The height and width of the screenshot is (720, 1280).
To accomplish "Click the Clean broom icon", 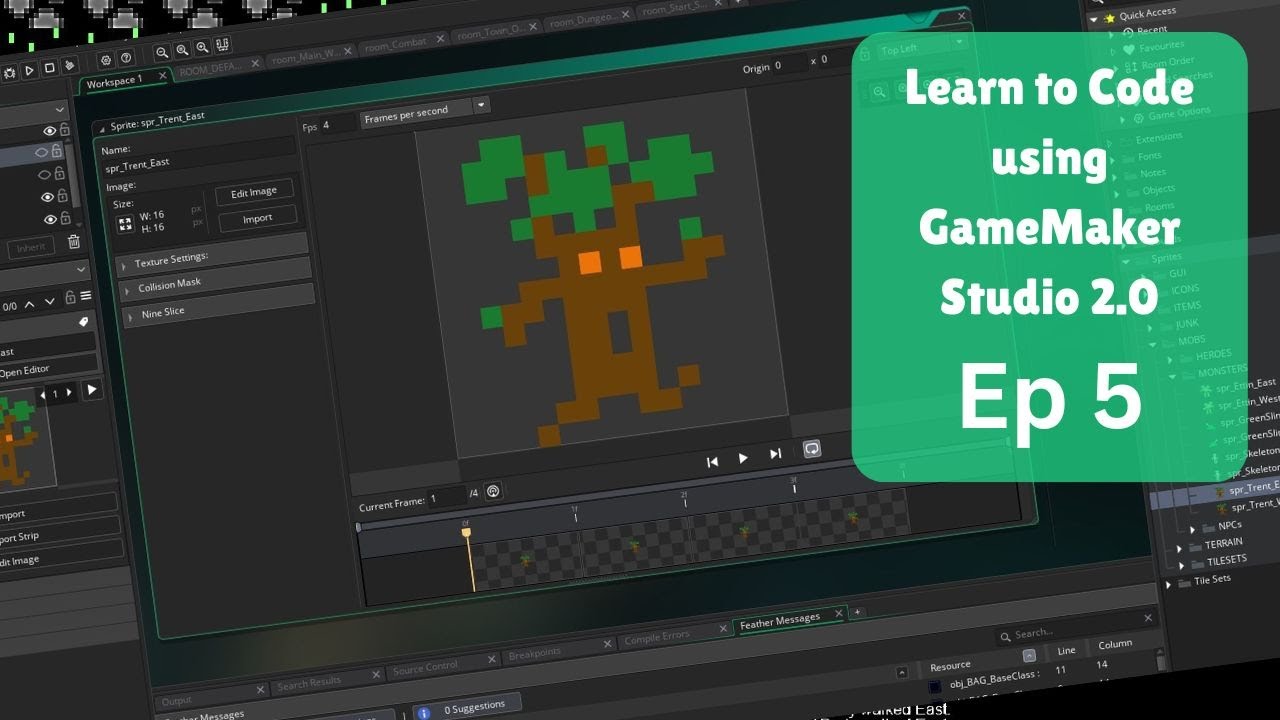I will pyautogui.click(x=69, y=66).
